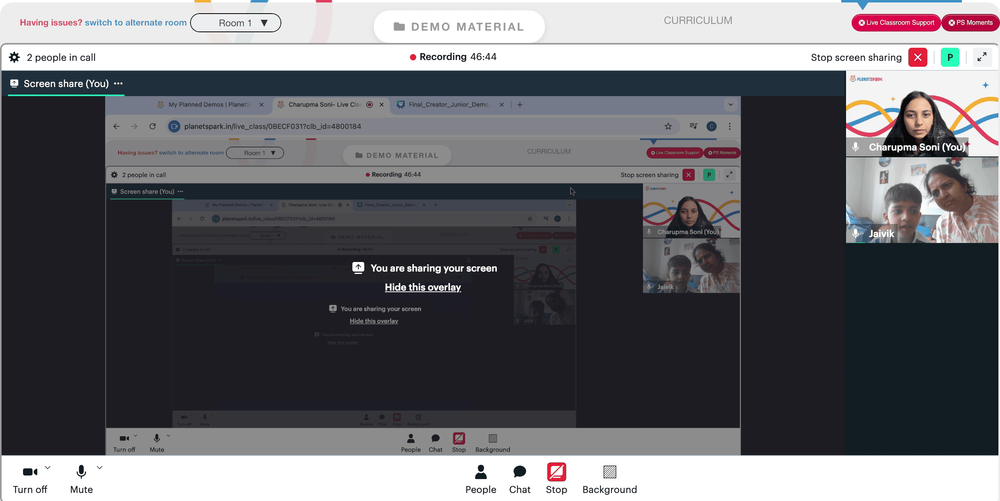Open the tab search chevron in browser
The width and height of the screenshot is (1000, 501).
(x=730, y=105)
